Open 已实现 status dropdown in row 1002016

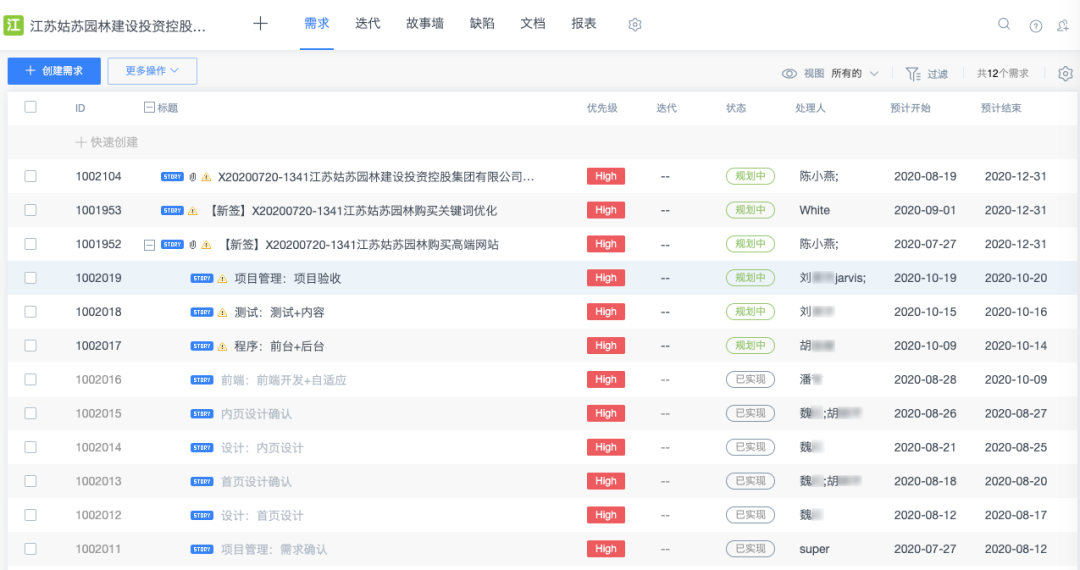pyautogui.click(x=750, y=379)
